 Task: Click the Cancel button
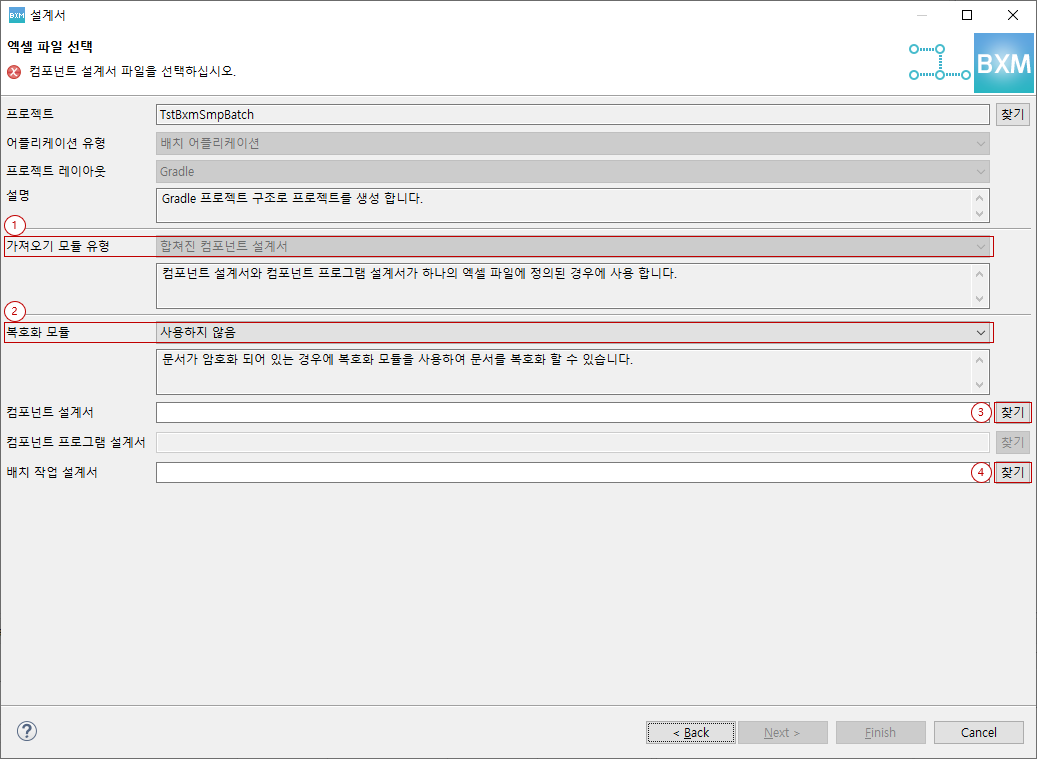coord(978,732)
